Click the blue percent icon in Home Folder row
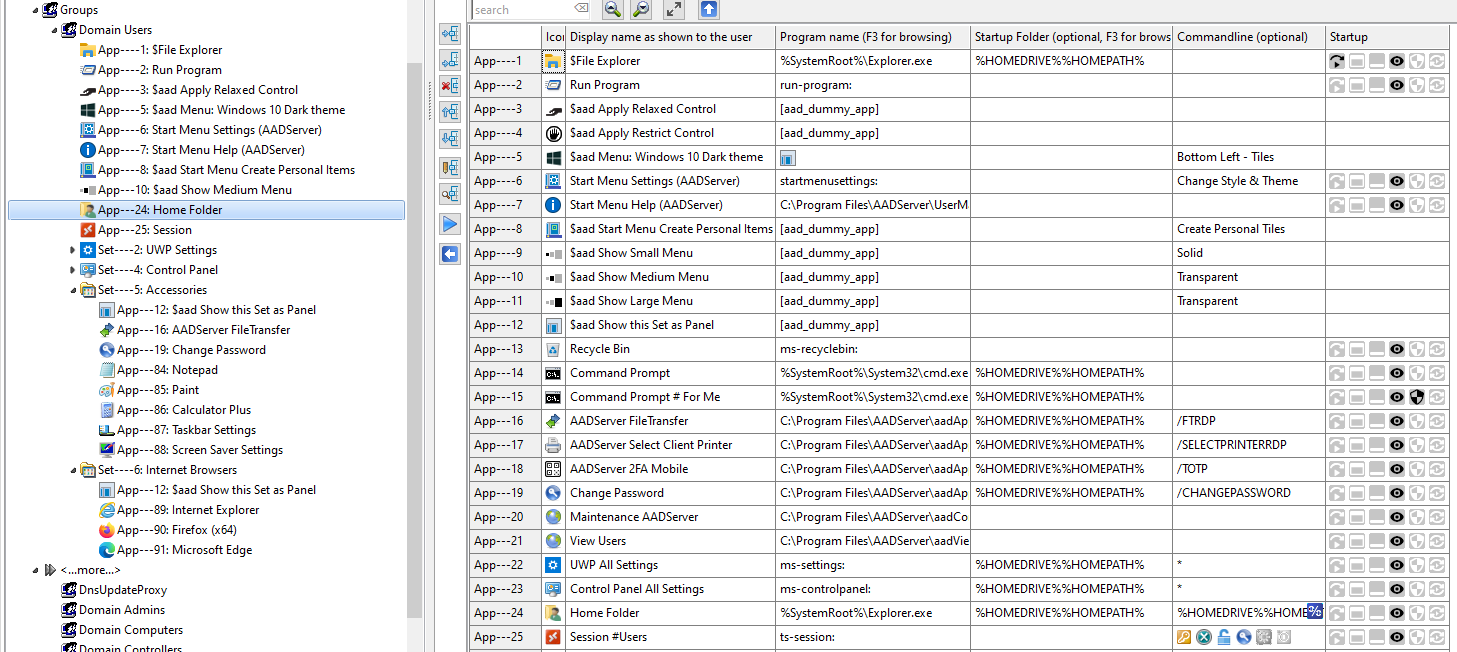 (1315, 612)
